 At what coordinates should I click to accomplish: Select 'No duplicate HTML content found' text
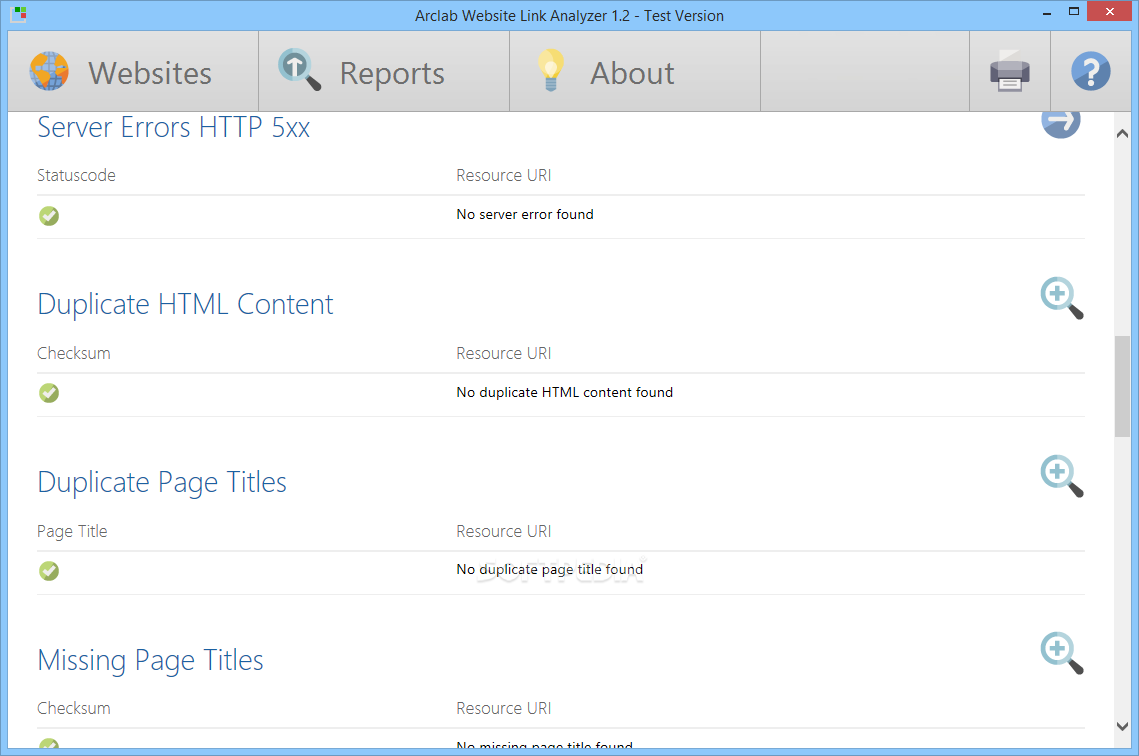click(564, 392)
